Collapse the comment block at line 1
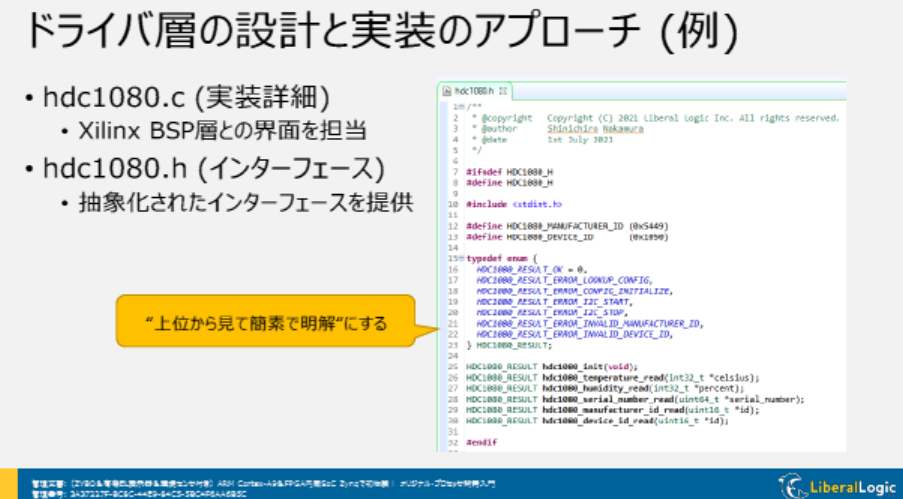 pyautogui.click(x=459, y=106)
